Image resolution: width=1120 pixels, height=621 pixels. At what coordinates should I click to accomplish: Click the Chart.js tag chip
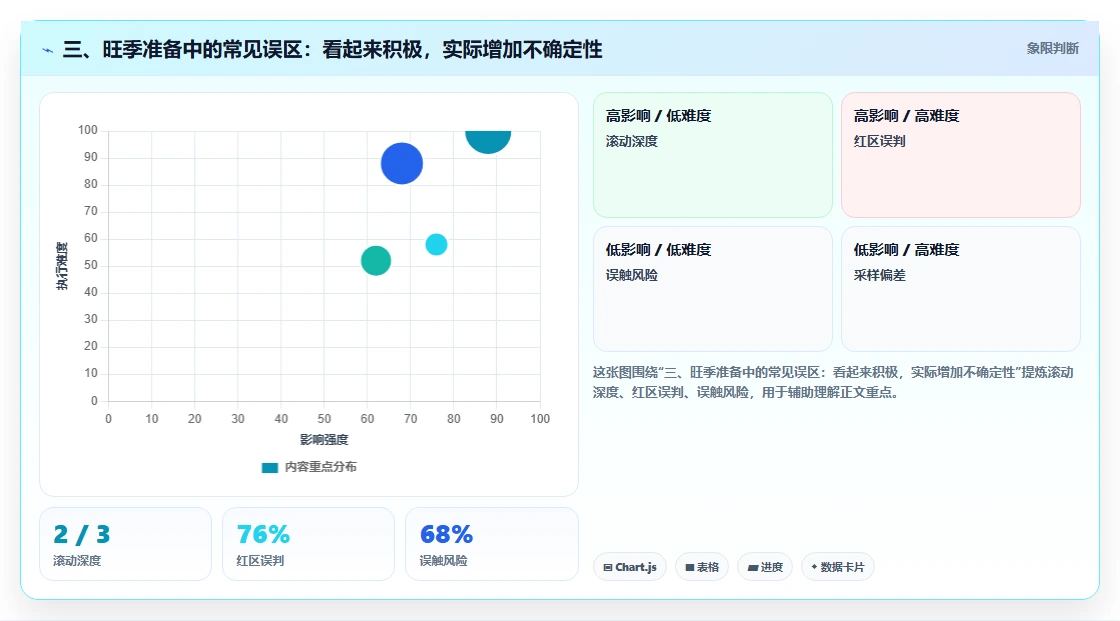tap(629, 567)
